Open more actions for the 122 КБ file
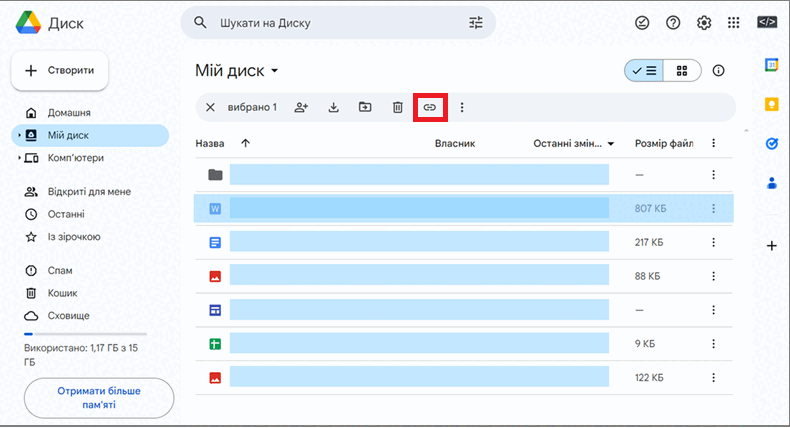 (x=713, y=378)
